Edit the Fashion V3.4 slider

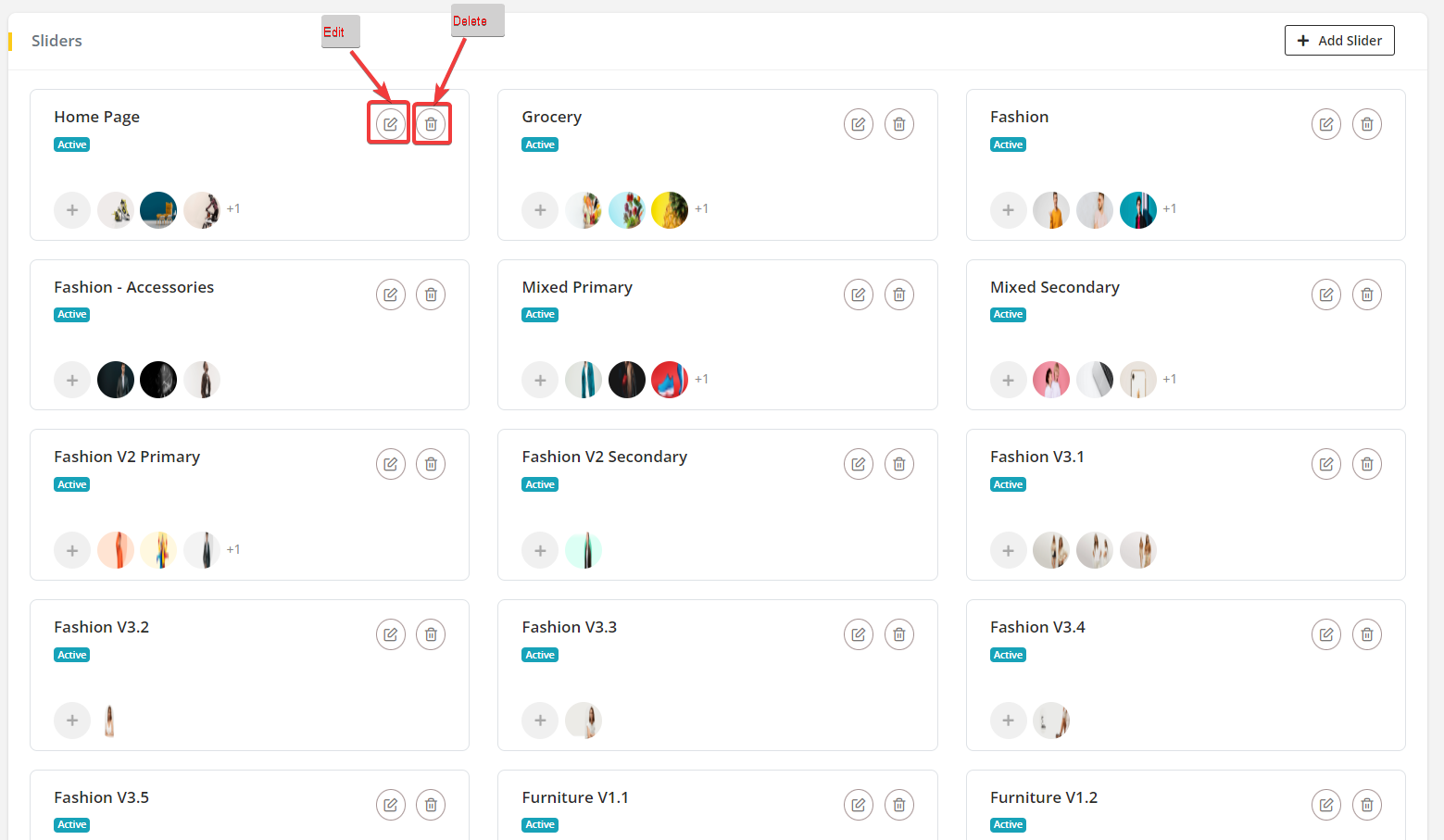(1325, 634)
